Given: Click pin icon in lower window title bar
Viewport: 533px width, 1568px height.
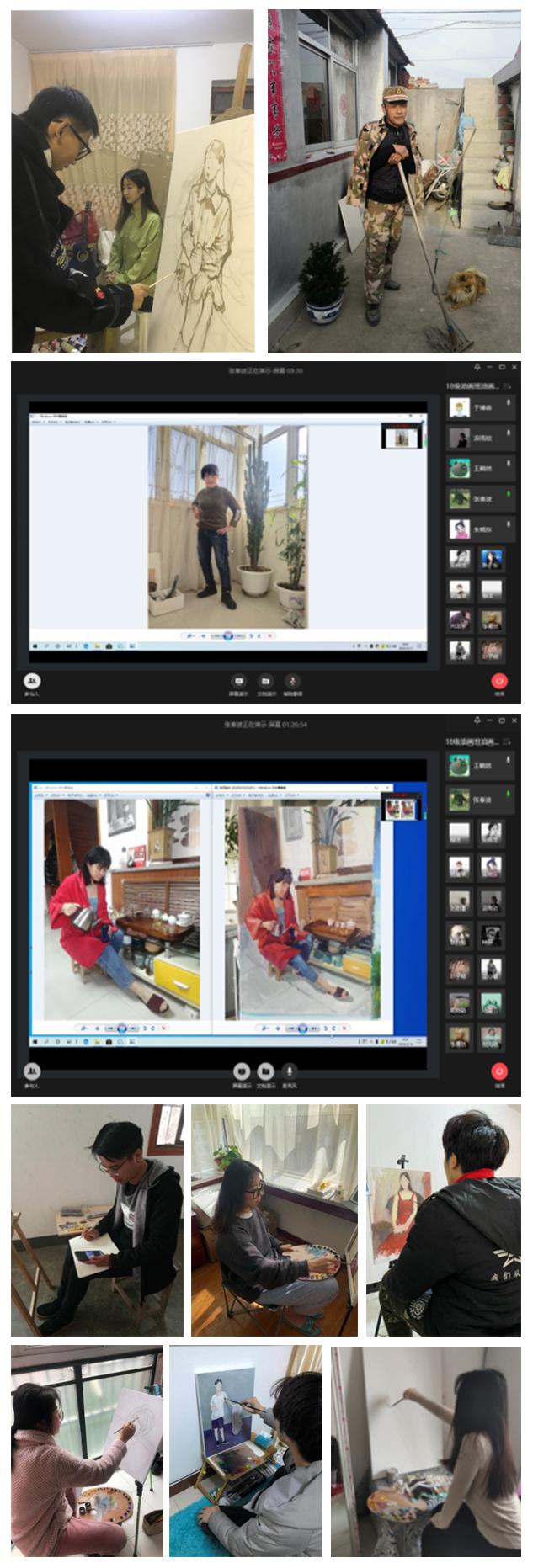Looking at the screenshot, I should (x=477, y=720).
